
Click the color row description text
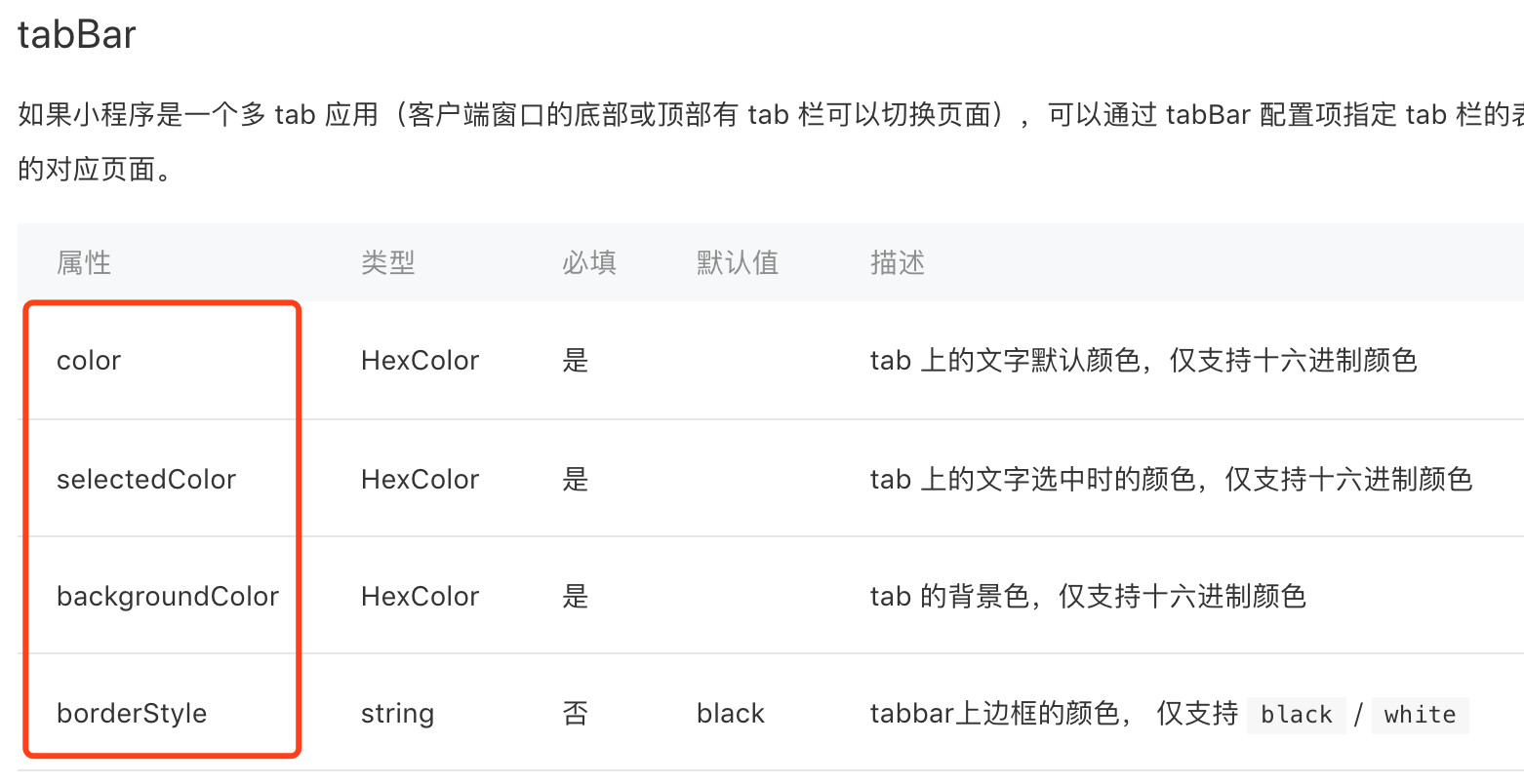1143,361
